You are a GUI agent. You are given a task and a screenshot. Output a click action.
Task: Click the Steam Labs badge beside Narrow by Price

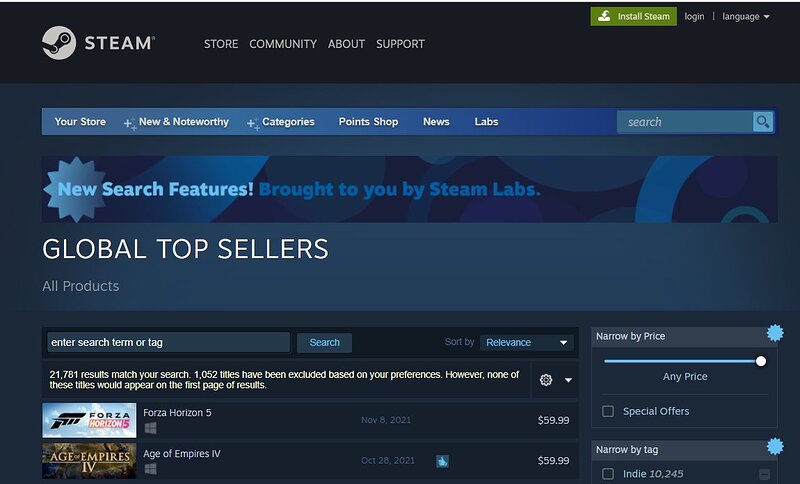tap(775, 333)
